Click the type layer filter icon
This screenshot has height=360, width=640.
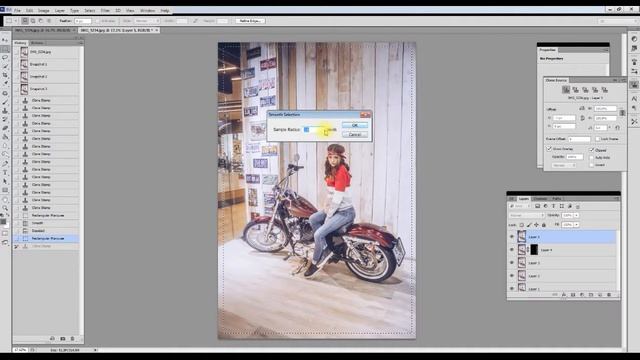click(553, 206)
